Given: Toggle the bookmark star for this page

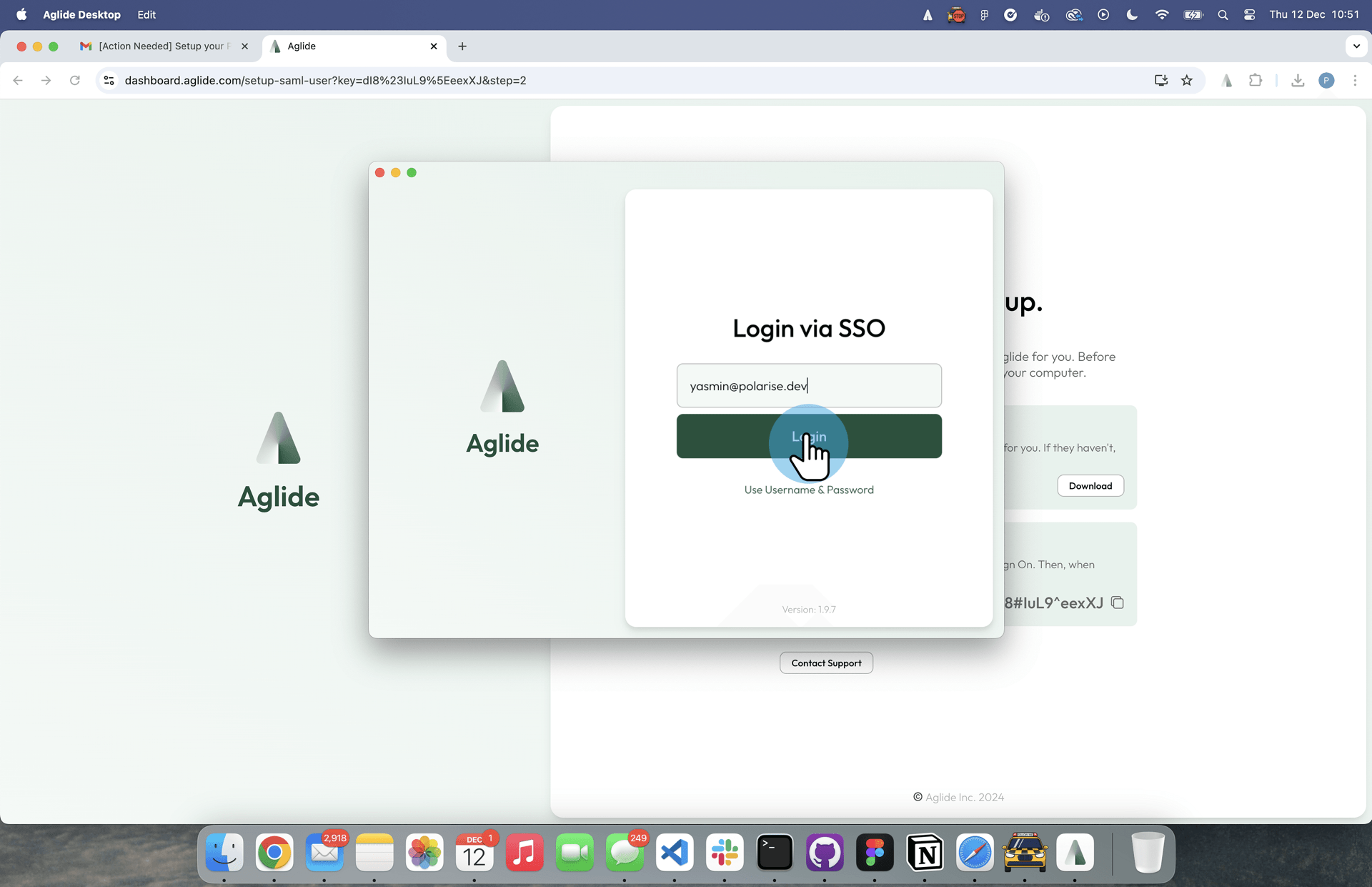Looking at the screenshot, I should point(1187,80).
